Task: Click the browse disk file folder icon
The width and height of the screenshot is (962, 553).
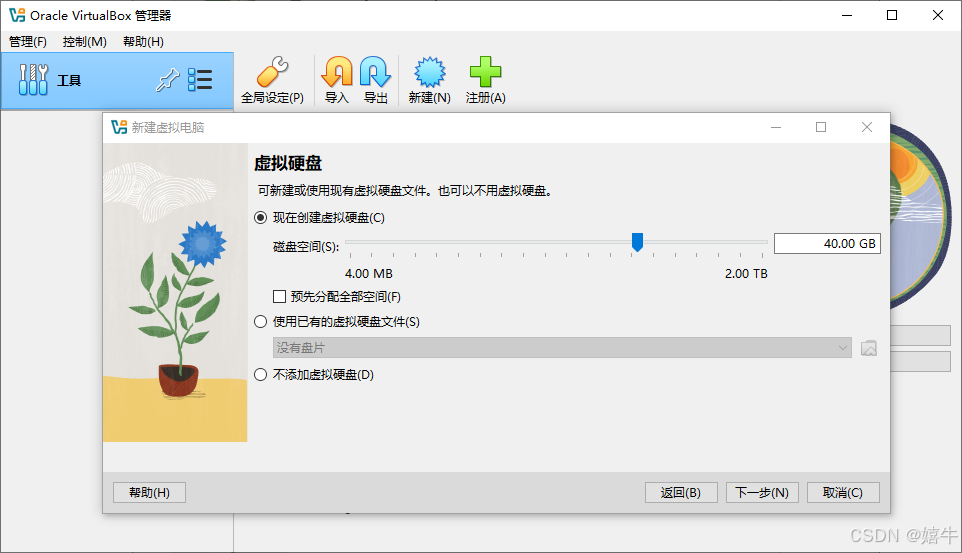Action: pyautogui.click(x=869, y=348)
